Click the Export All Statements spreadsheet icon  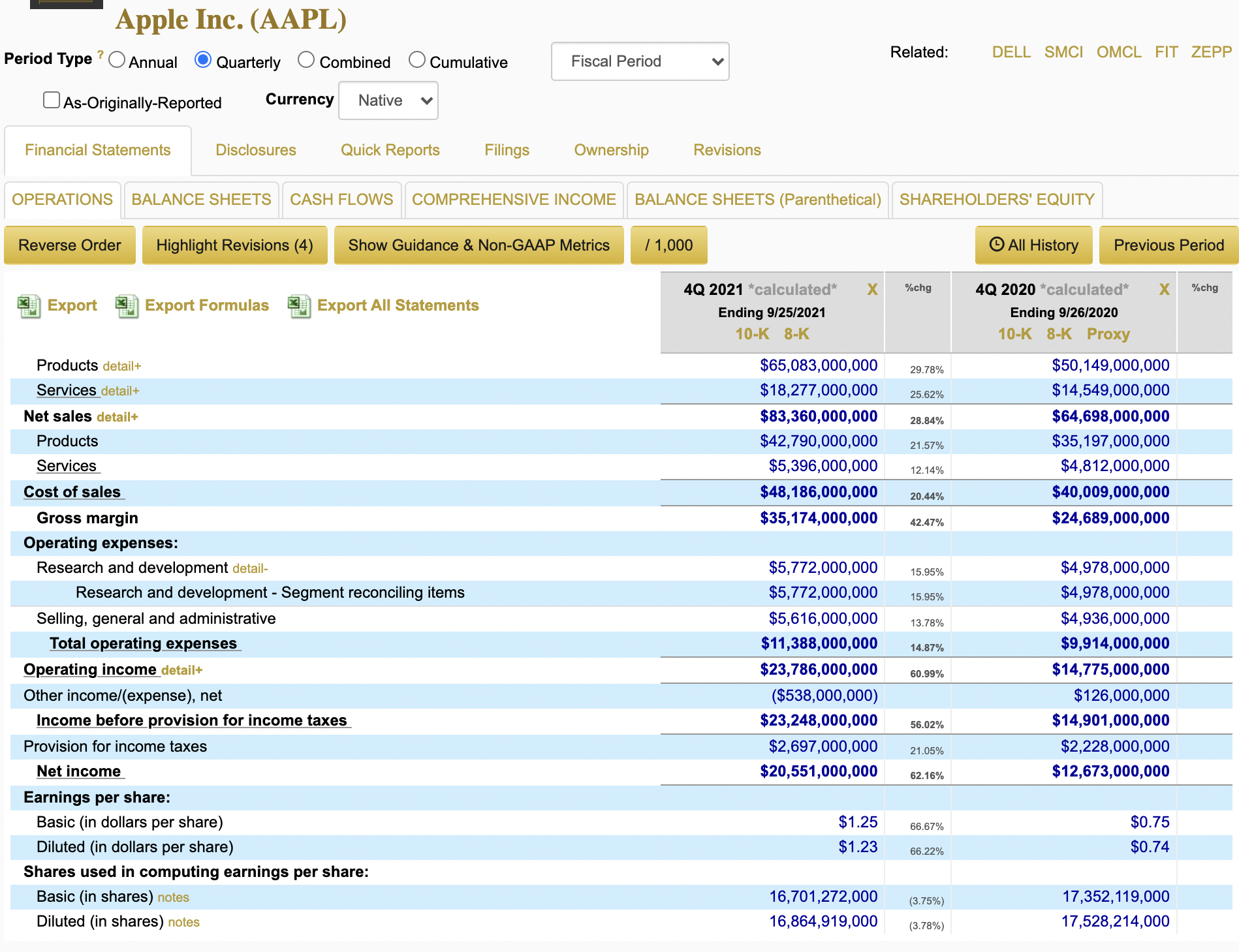(x=299, y=305)
